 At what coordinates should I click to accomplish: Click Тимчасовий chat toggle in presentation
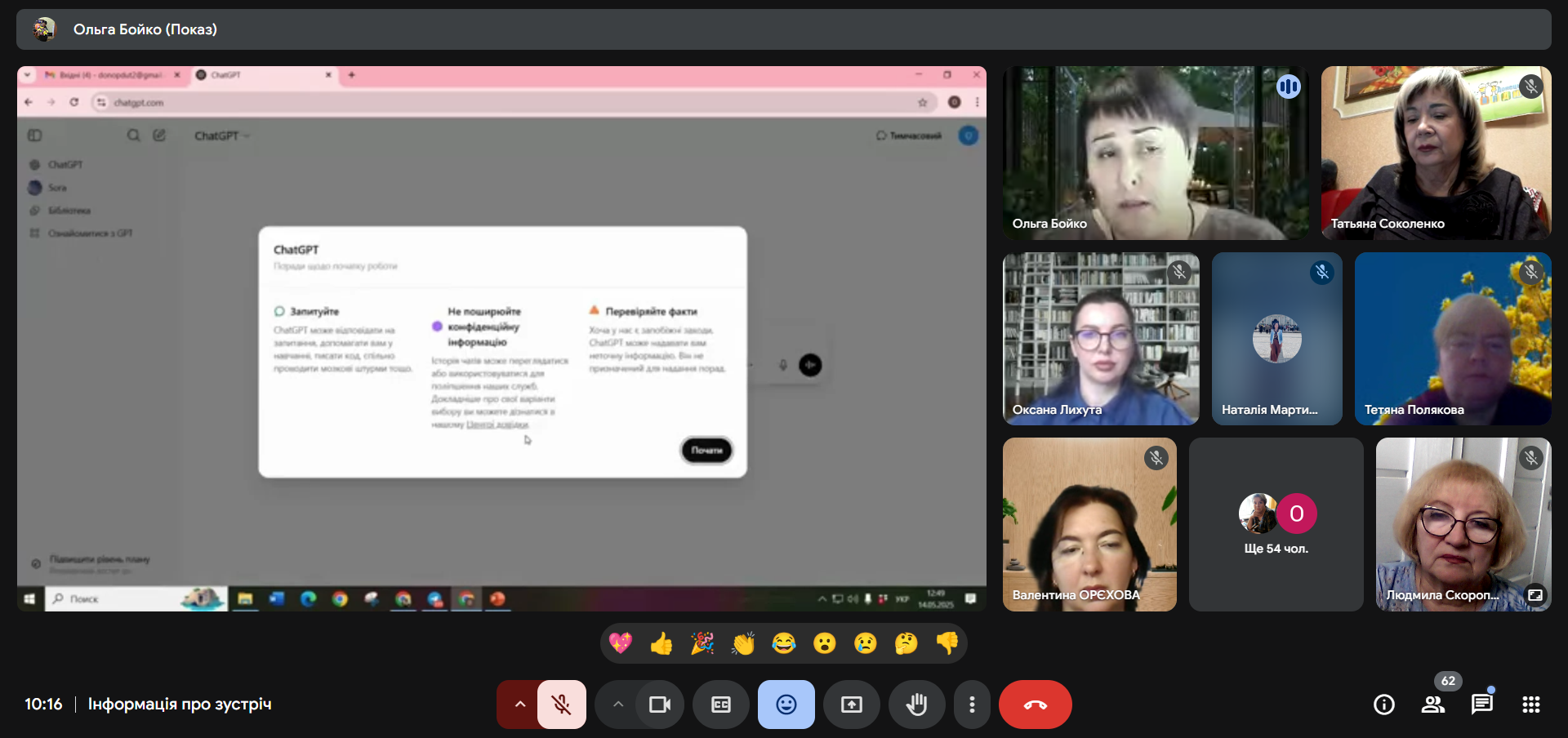(909, 136)
